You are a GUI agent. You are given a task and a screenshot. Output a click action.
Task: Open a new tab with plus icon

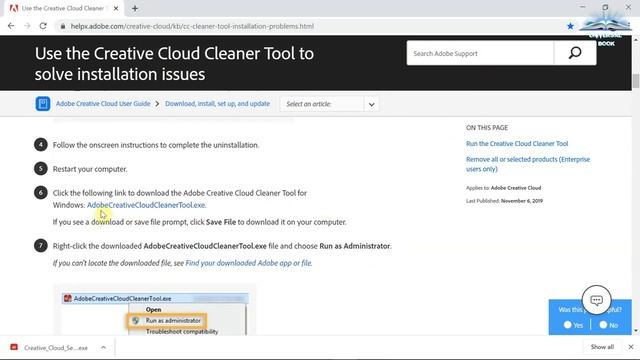(135, 8)
